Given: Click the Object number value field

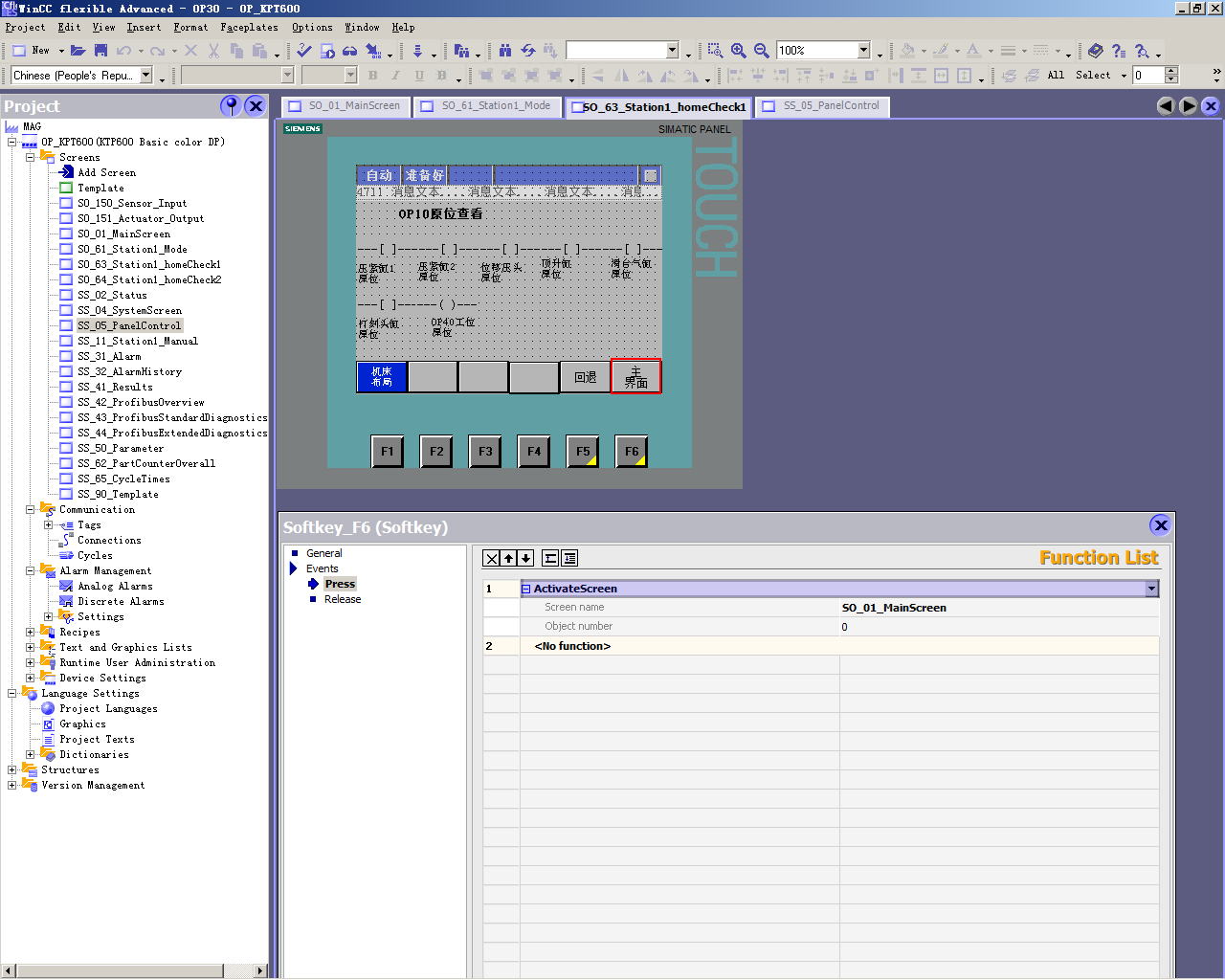Looking at the screenshot, I should (x=999, y=627).
